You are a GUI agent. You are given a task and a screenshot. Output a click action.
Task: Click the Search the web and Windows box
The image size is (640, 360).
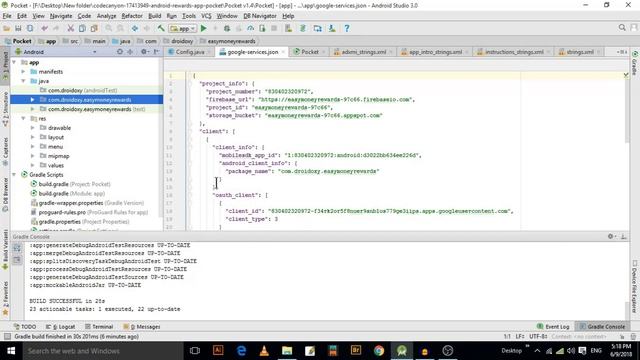point(102,351)
